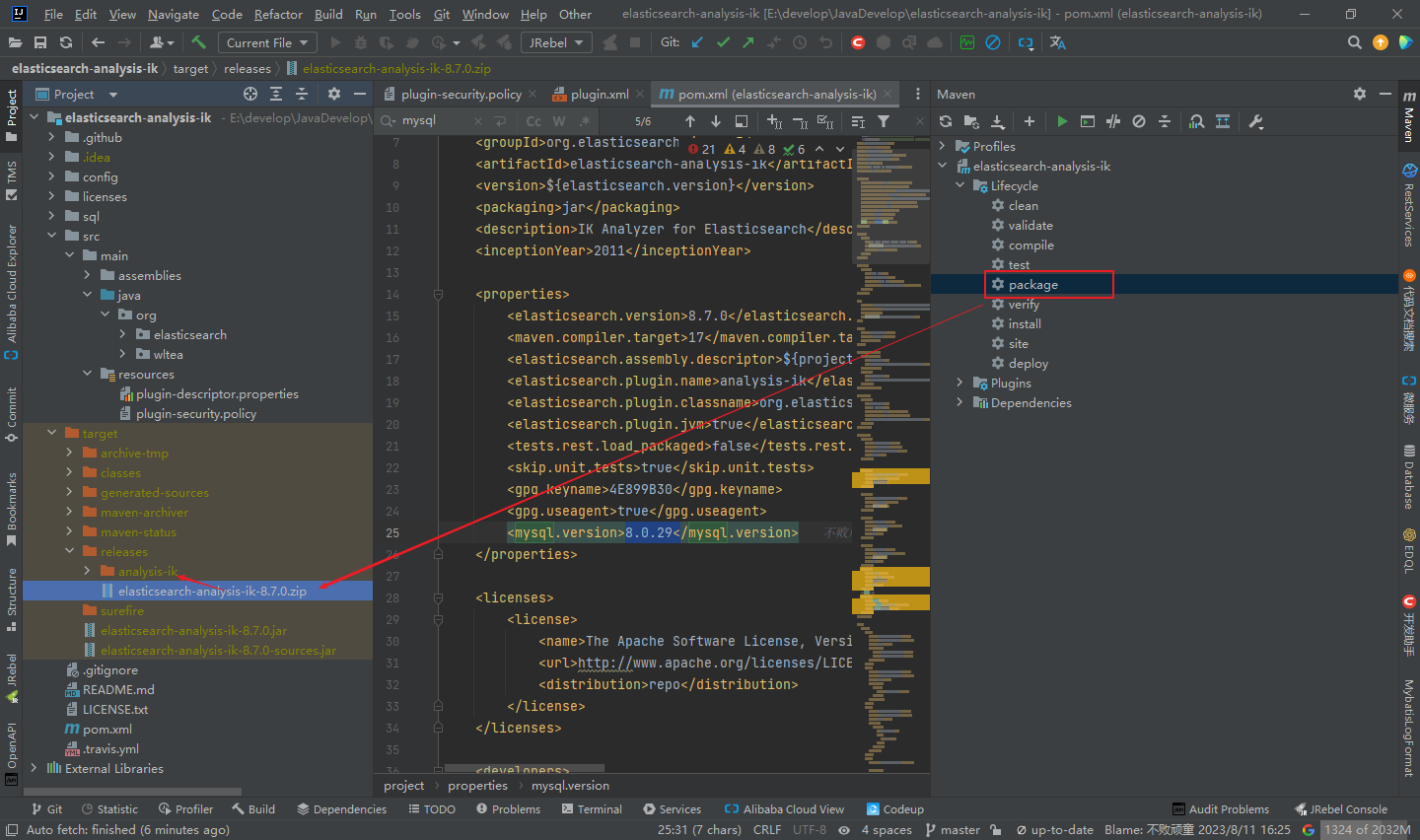This screenshot has height=840, width=1420.
Task: Toggle the Bookmarks tool window stripe
Action: pos(12,510)
